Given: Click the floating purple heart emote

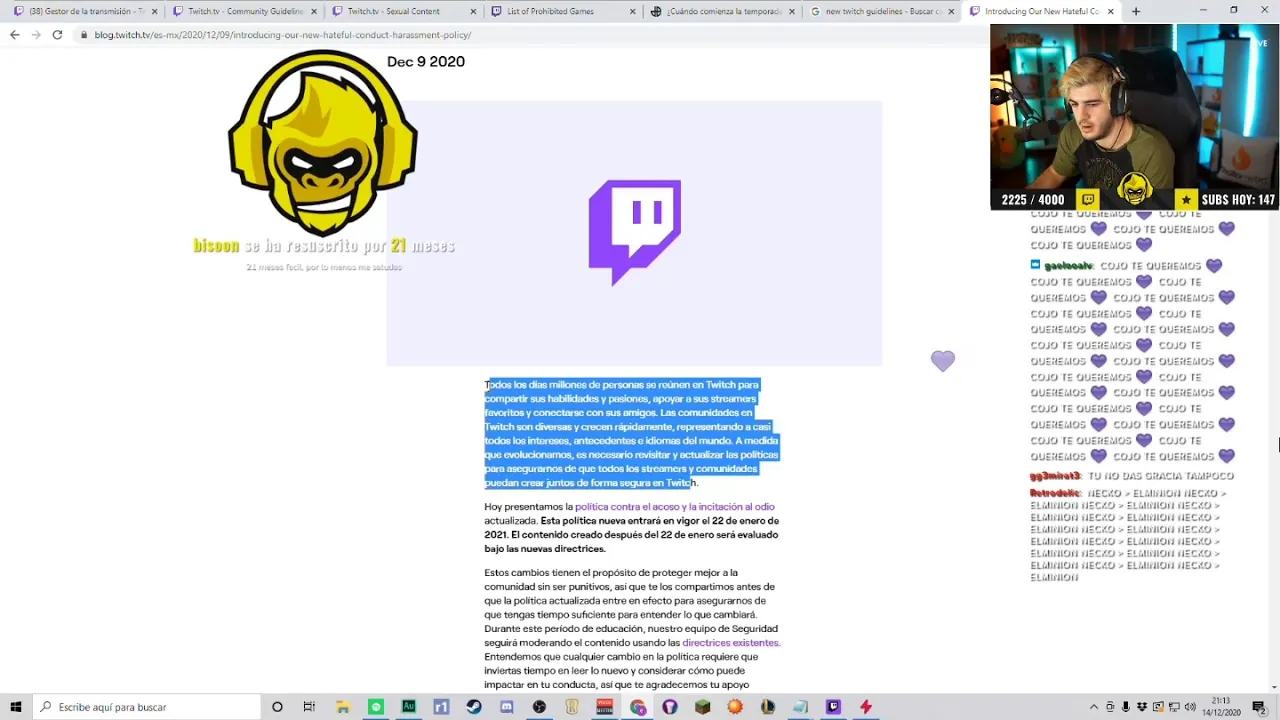Looking at the screenshot, I should [x=943, y=361].
